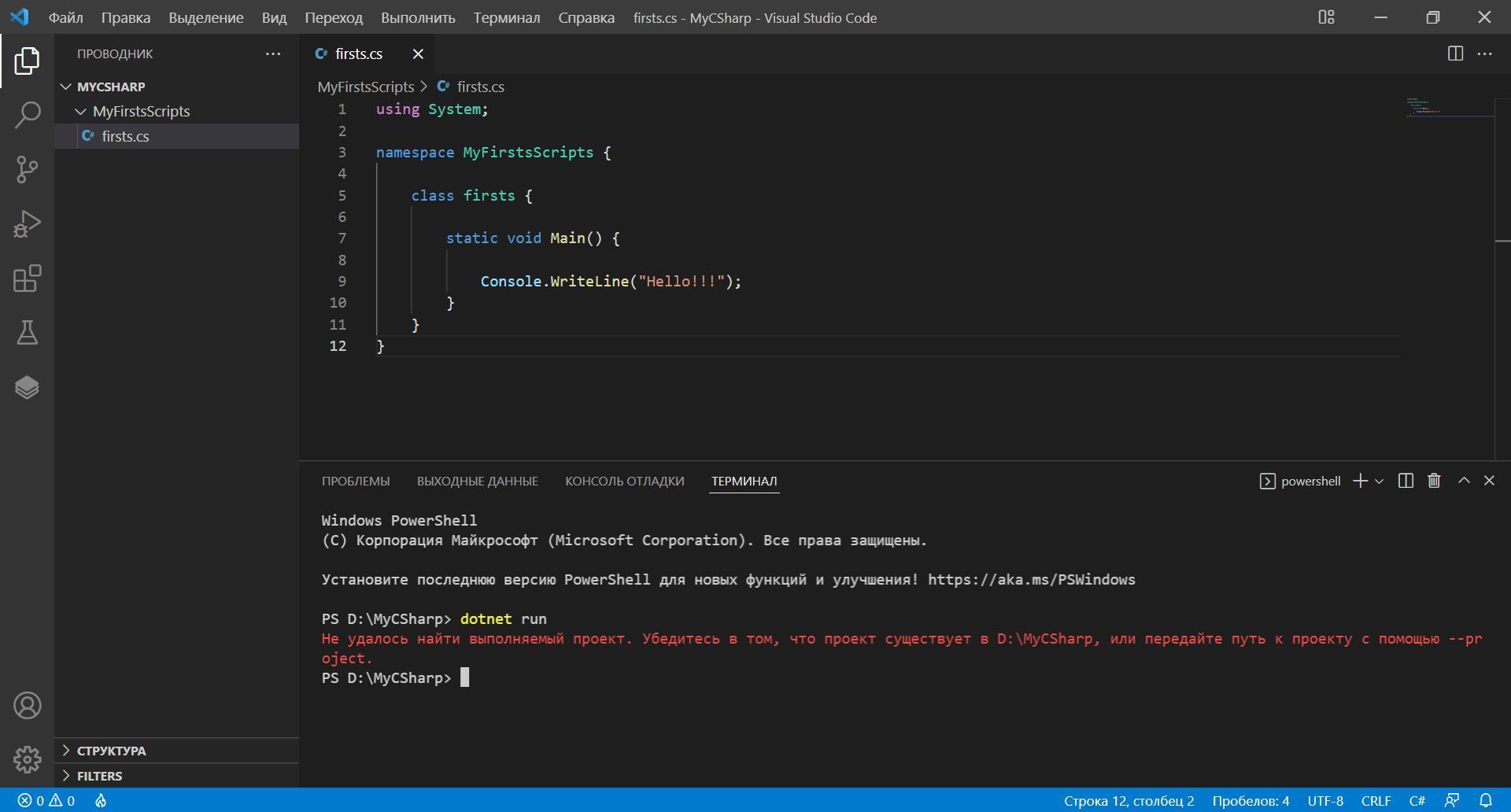Open the new terminal profile dropdown arrow
The width and height of the screenshot is (1511, 812).
(x=1379, y=481)
